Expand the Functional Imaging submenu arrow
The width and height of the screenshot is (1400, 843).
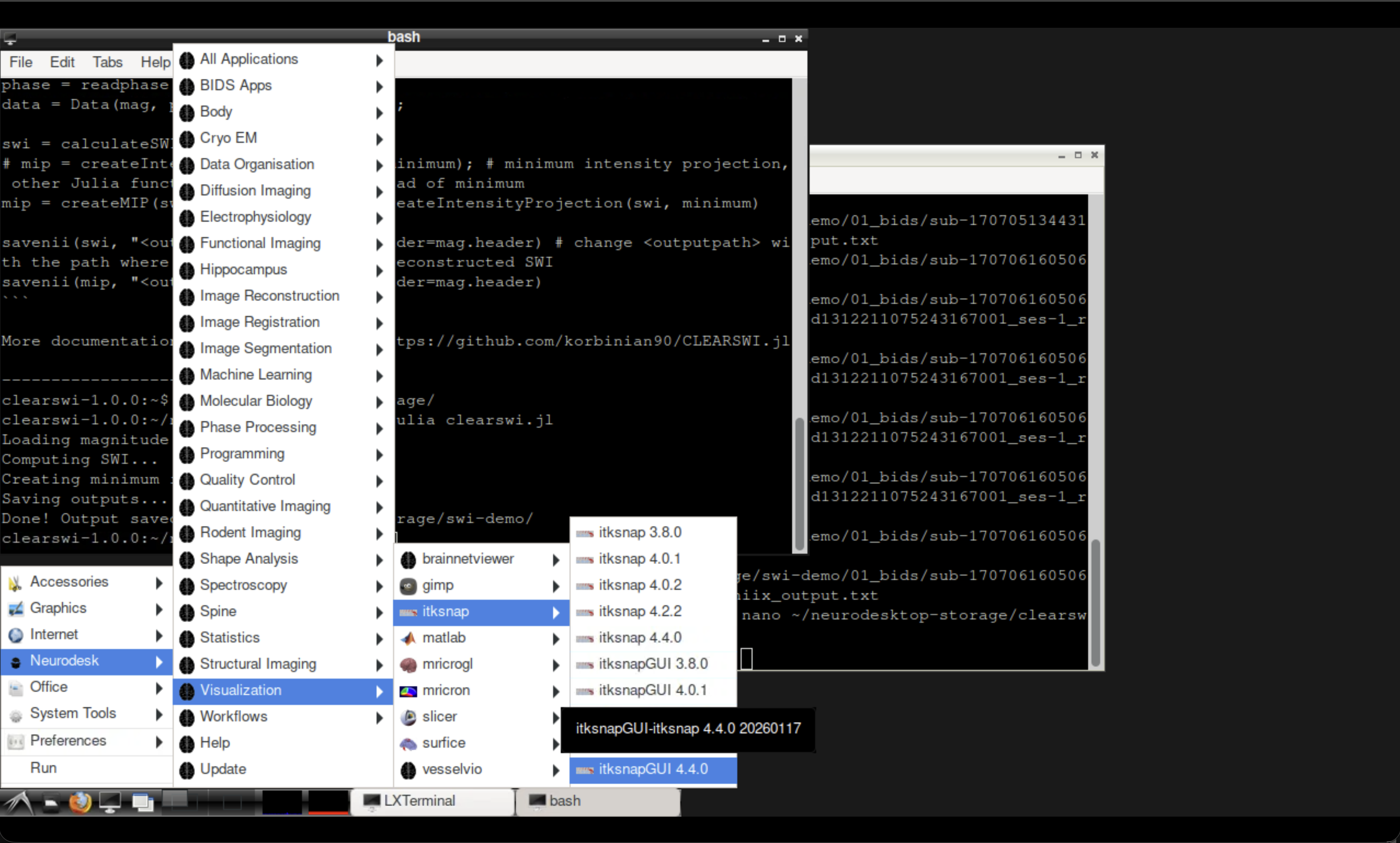point(379,244)
